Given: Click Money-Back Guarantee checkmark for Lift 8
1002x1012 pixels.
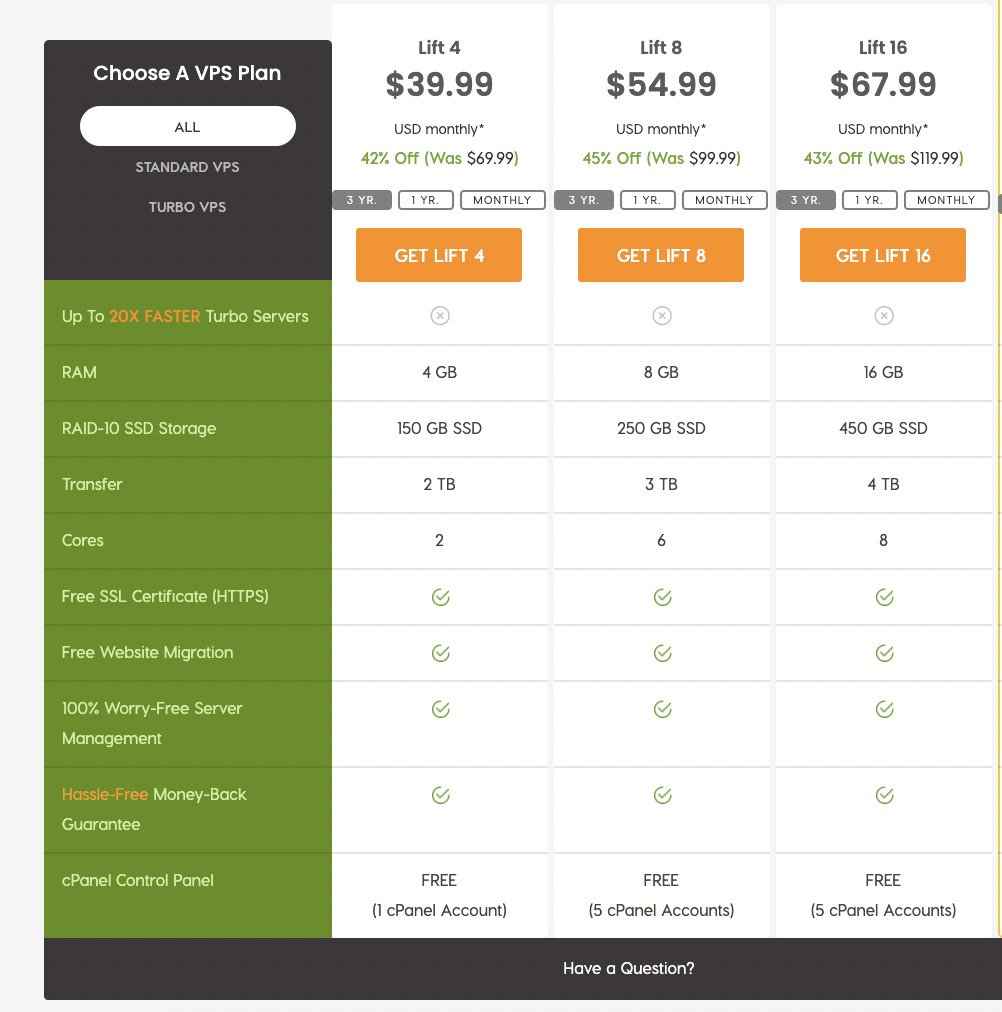Looking at the screenshot, I should pos(662,795).
